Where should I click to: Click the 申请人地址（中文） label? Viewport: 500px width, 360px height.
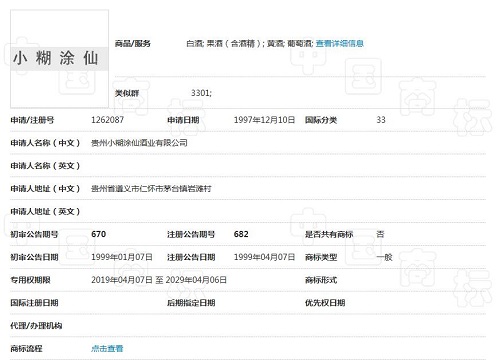[x=45, y=189]
